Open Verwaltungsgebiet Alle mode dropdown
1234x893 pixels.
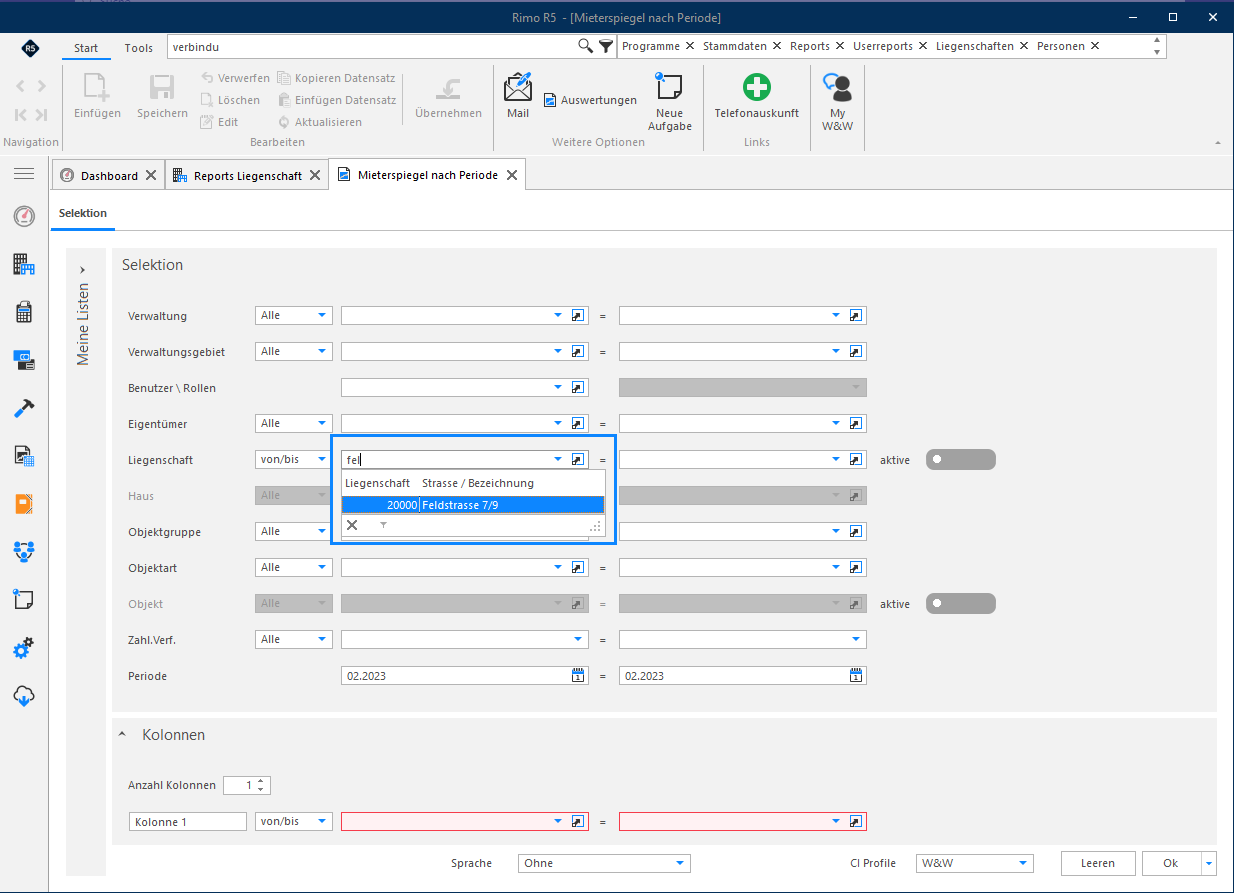[293, 352]
